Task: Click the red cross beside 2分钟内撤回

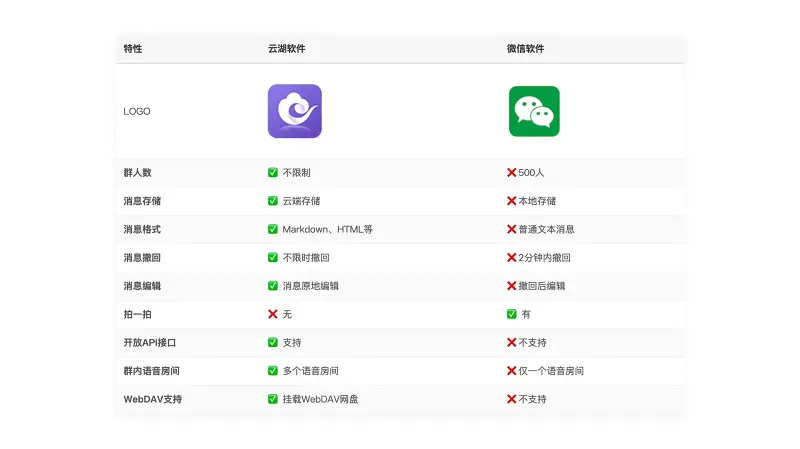Action: coord(511,258)
